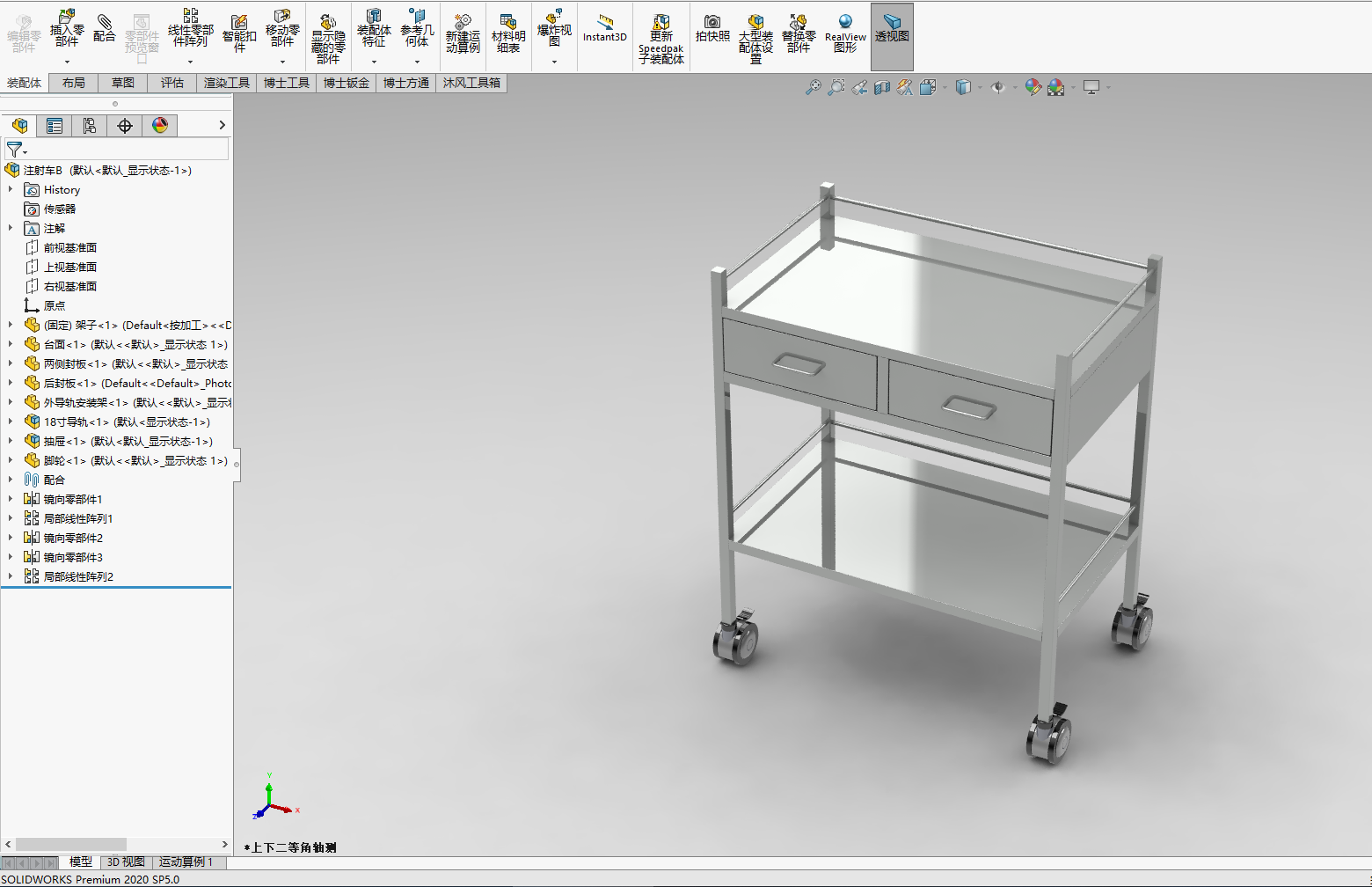Select the 配合 (Mate) paperclip tool
This screenshot has height=887, width=1372.
pyautogui.click(x=104, y=28)
